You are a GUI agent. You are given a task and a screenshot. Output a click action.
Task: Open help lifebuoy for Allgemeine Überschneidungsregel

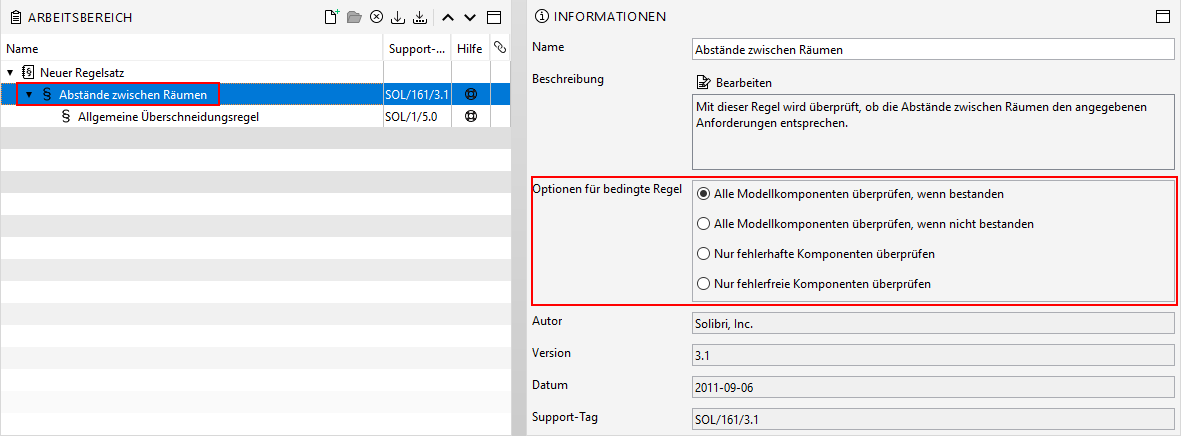pyautogui.click(x=471, y=117)
